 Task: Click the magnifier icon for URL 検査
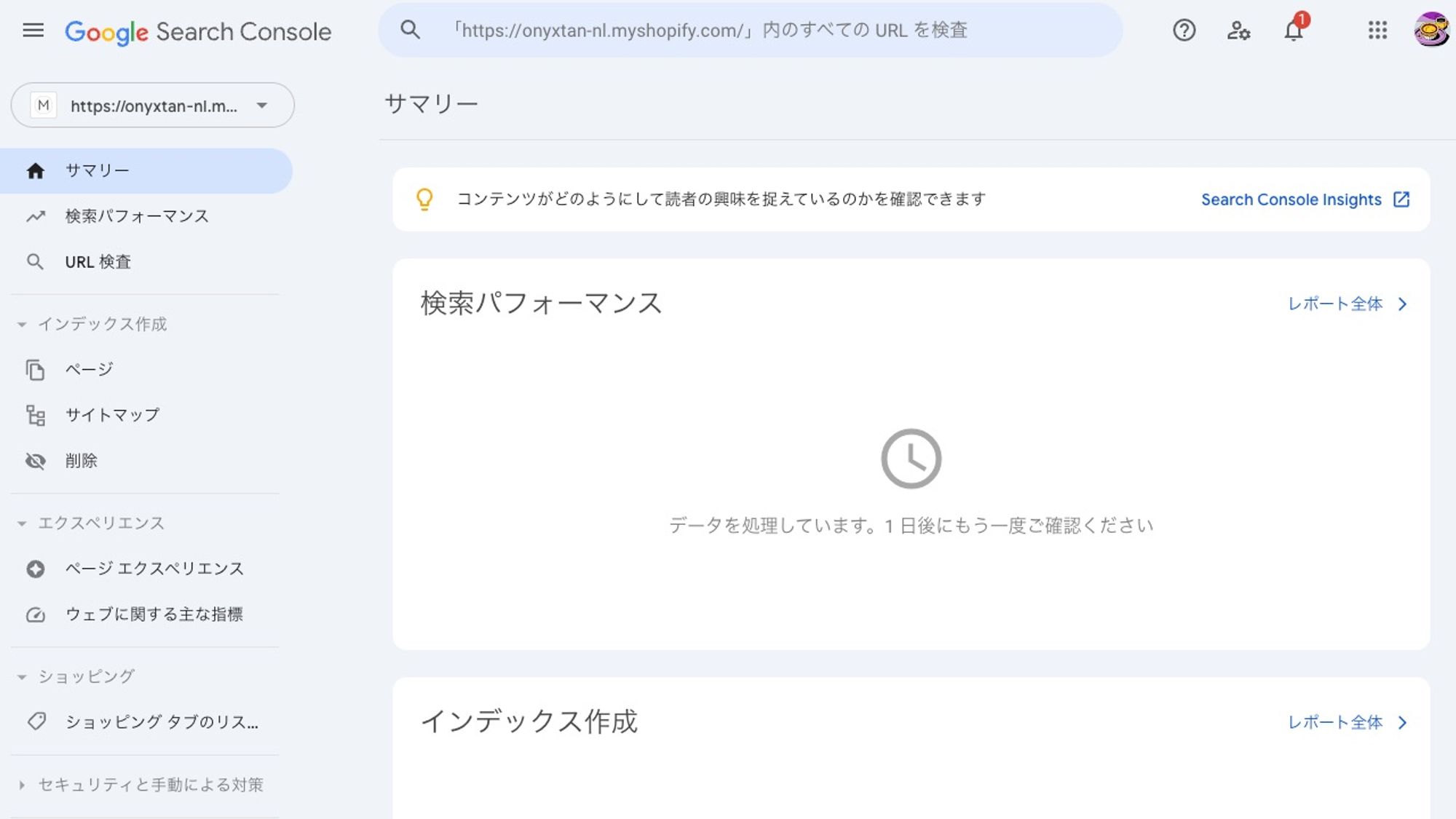[x=35, y=261]
